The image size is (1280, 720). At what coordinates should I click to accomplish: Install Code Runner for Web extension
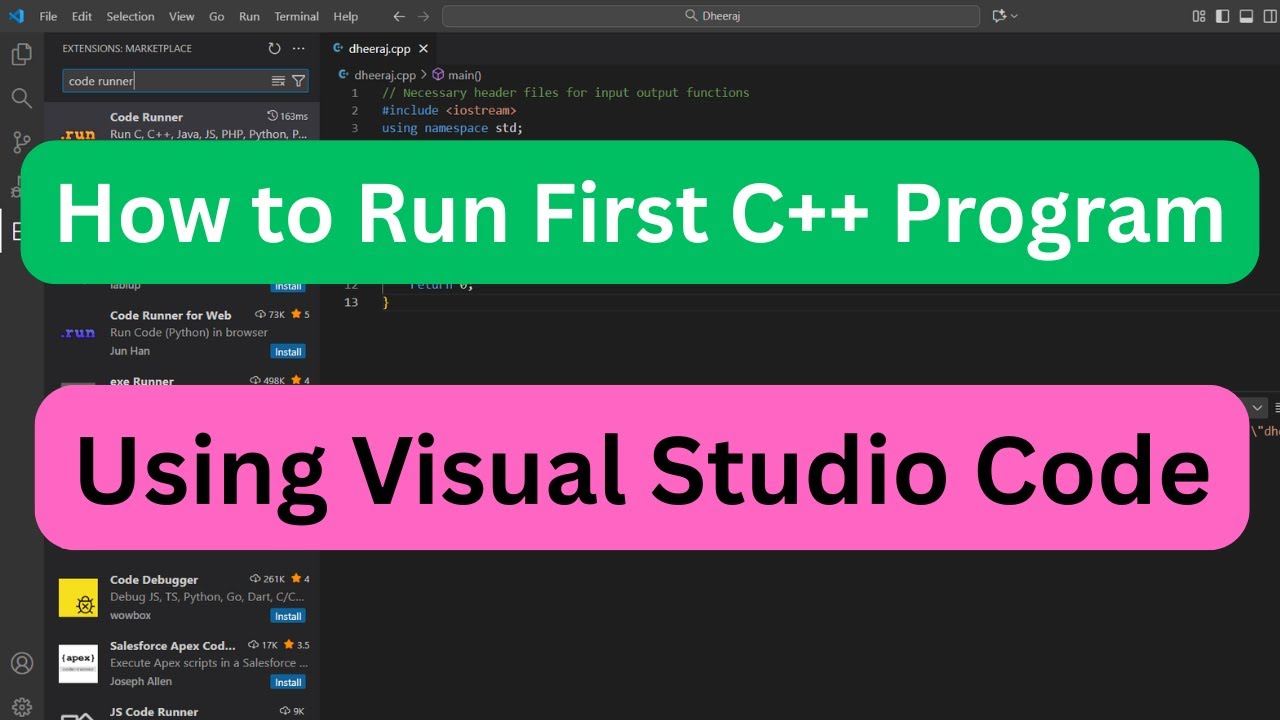pyautogui.click(x=288, y=352)
